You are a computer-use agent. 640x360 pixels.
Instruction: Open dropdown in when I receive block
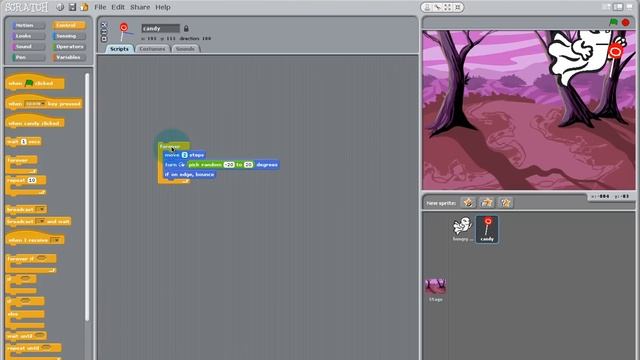click(x=56, y=240)
